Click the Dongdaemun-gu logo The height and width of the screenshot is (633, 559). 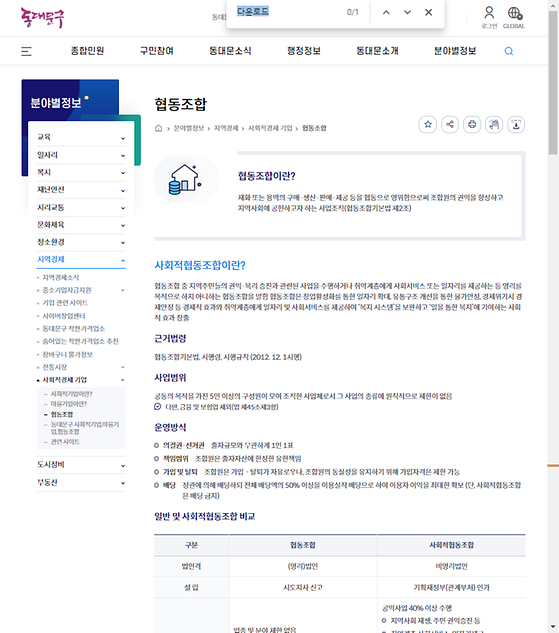[42, 17]
